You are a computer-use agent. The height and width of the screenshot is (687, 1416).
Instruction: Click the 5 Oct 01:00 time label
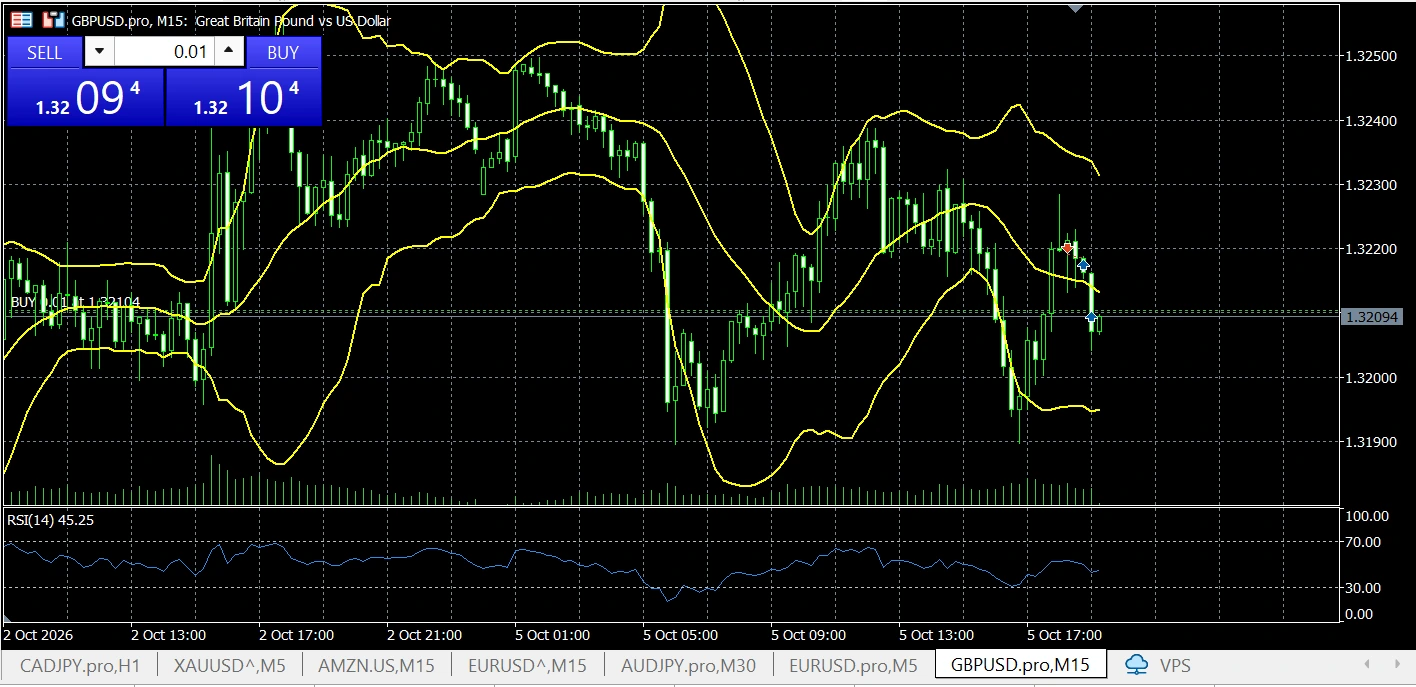click(x=552, y=635)
